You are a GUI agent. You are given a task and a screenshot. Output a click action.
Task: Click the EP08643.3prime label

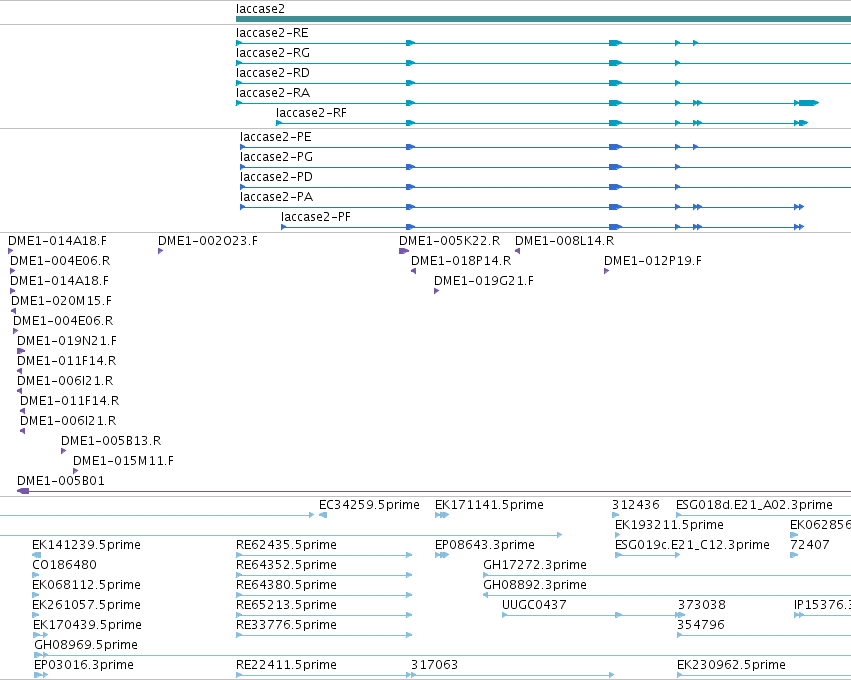(x=485, y=545)
